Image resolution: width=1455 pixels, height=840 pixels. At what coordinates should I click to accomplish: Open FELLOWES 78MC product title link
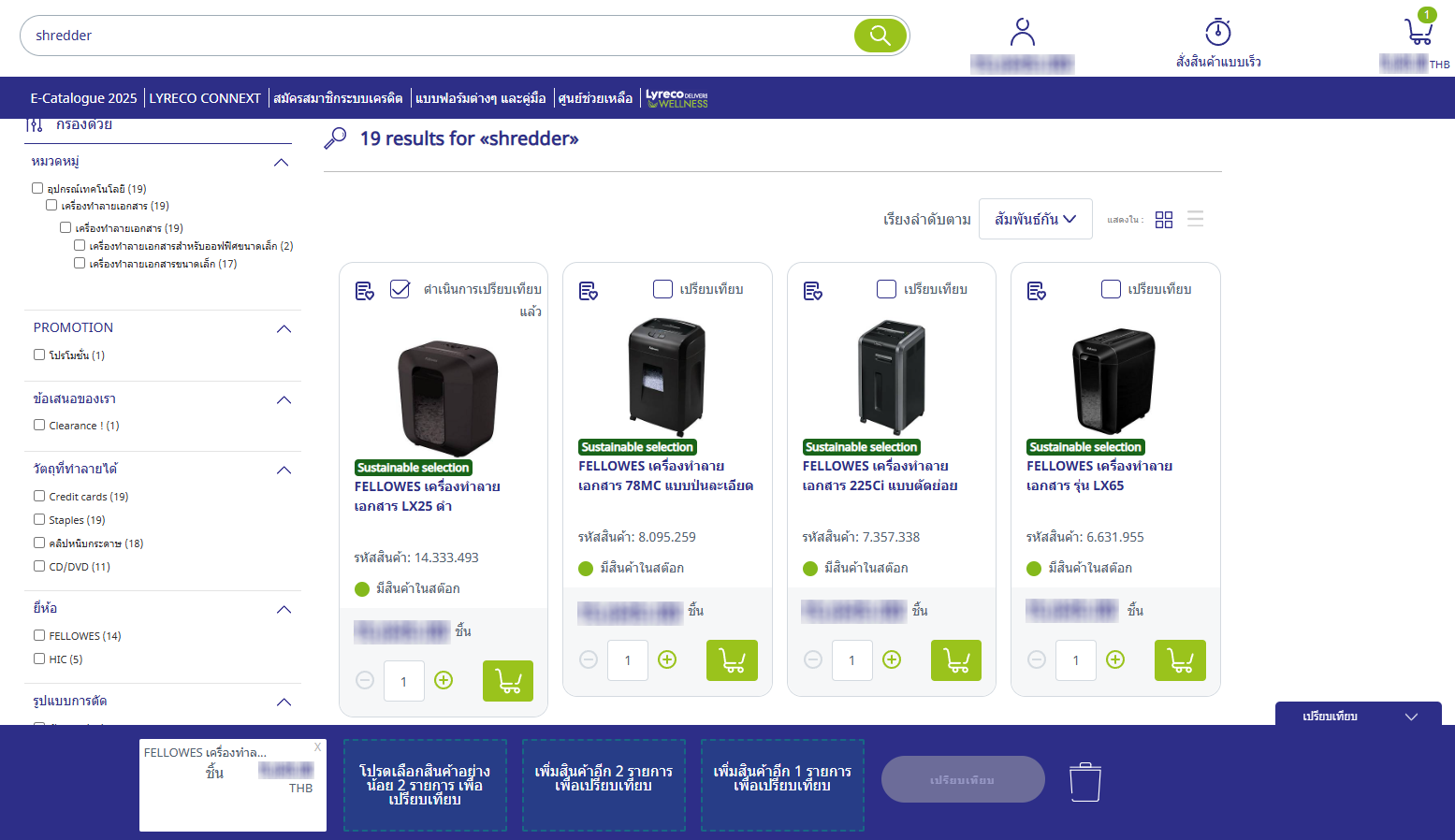coord(665,475)
